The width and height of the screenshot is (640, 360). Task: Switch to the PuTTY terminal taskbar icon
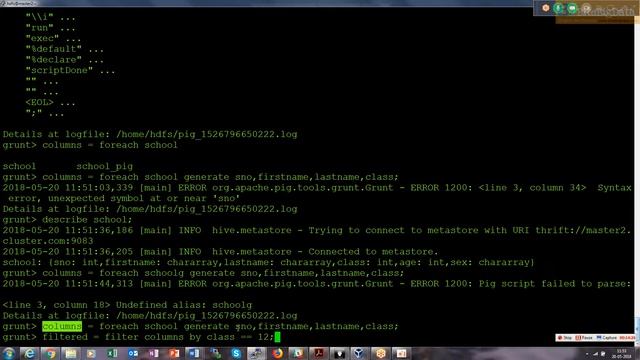(256, 353)
